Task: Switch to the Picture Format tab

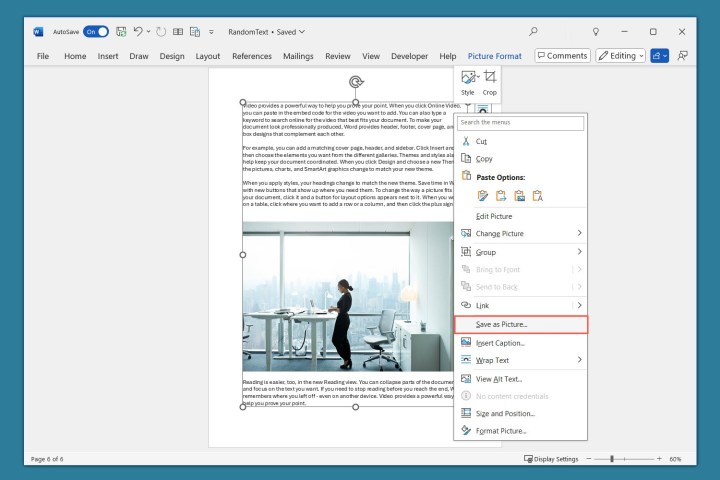Action: pos(494,57)
